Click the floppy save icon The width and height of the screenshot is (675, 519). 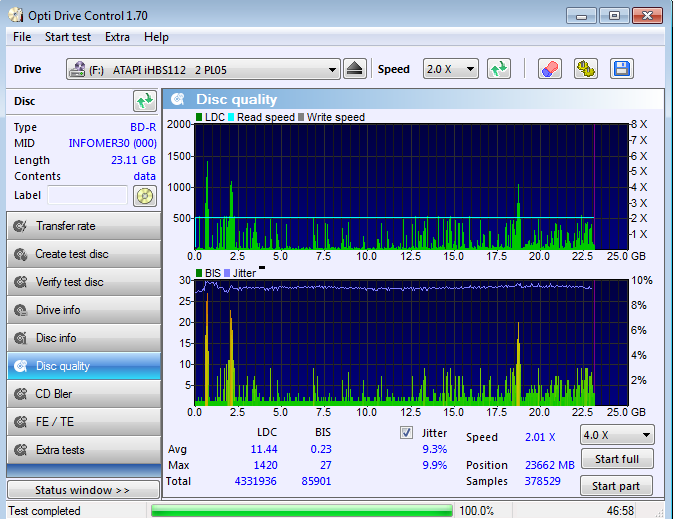[x=622, y=69]
